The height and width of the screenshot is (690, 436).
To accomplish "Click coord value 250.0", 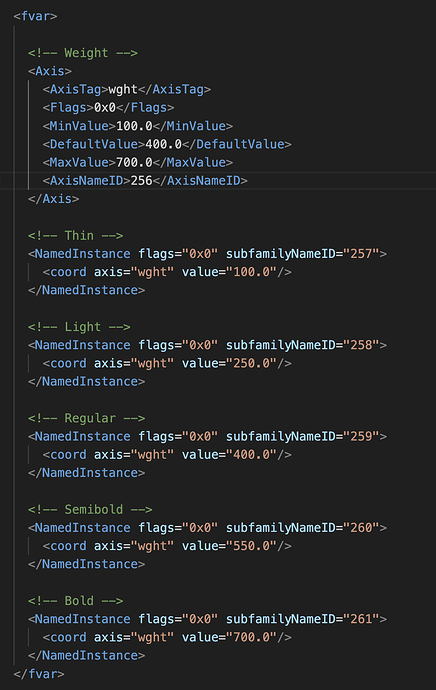I will (252, 363).
